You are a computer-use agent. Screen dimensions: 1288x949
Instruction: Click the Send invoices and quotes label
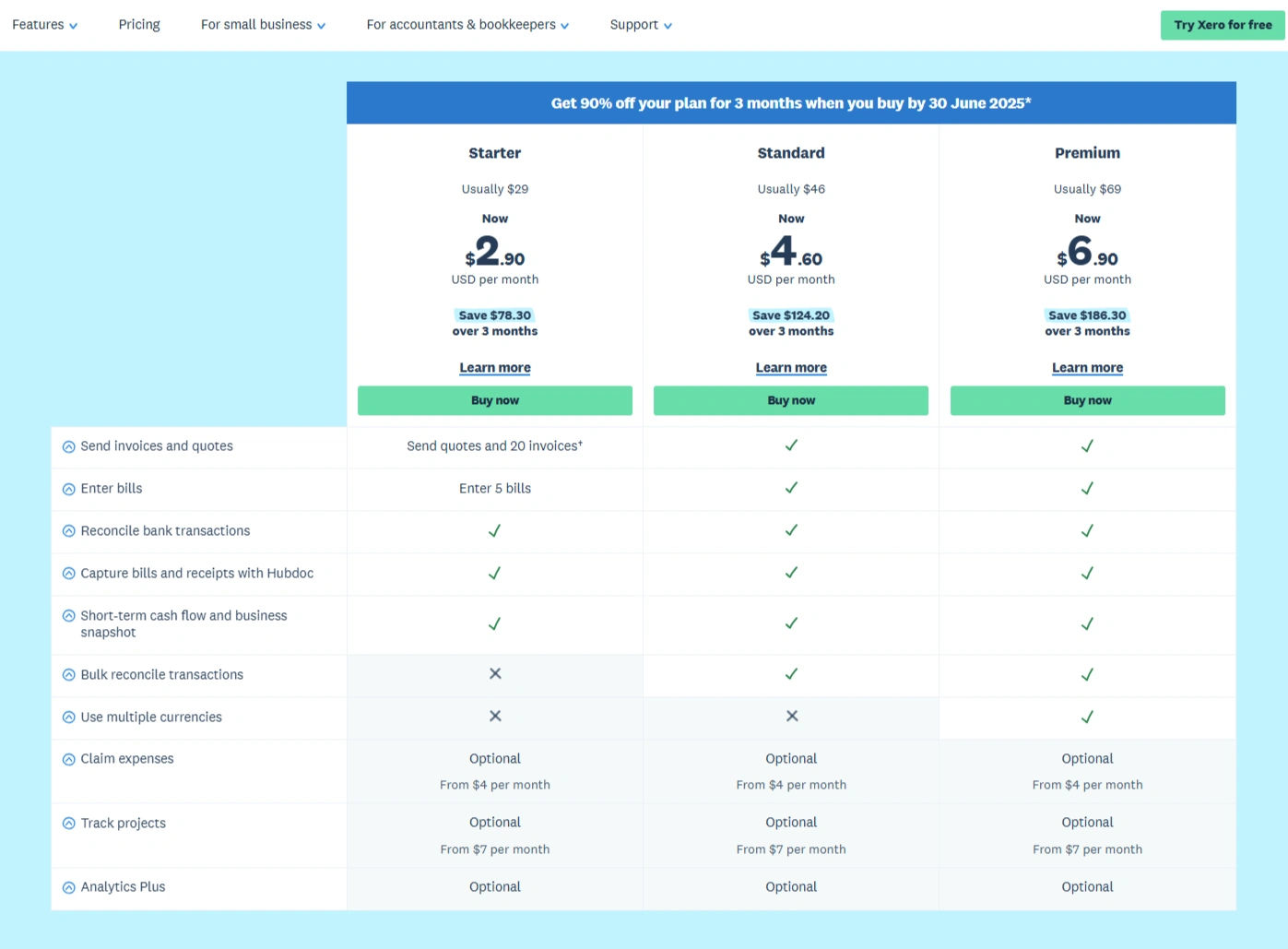[x=157, y=446]
